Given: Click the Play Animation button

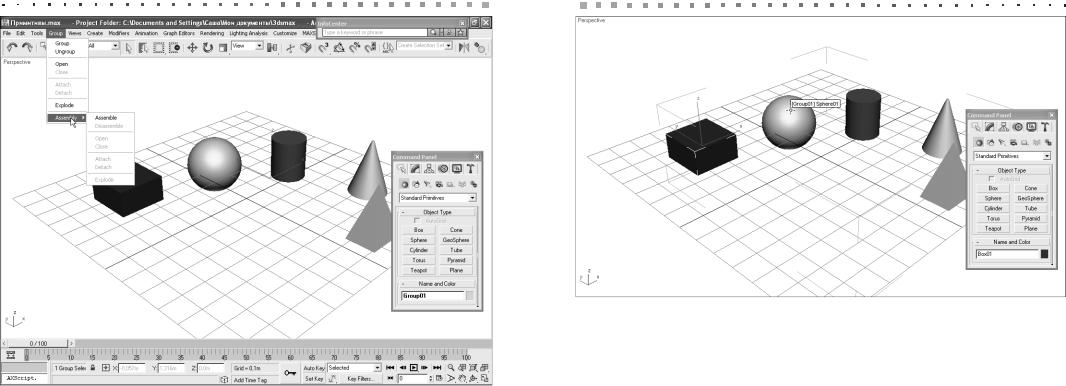Looking at the screenshot, I should [x=413, y=368].
